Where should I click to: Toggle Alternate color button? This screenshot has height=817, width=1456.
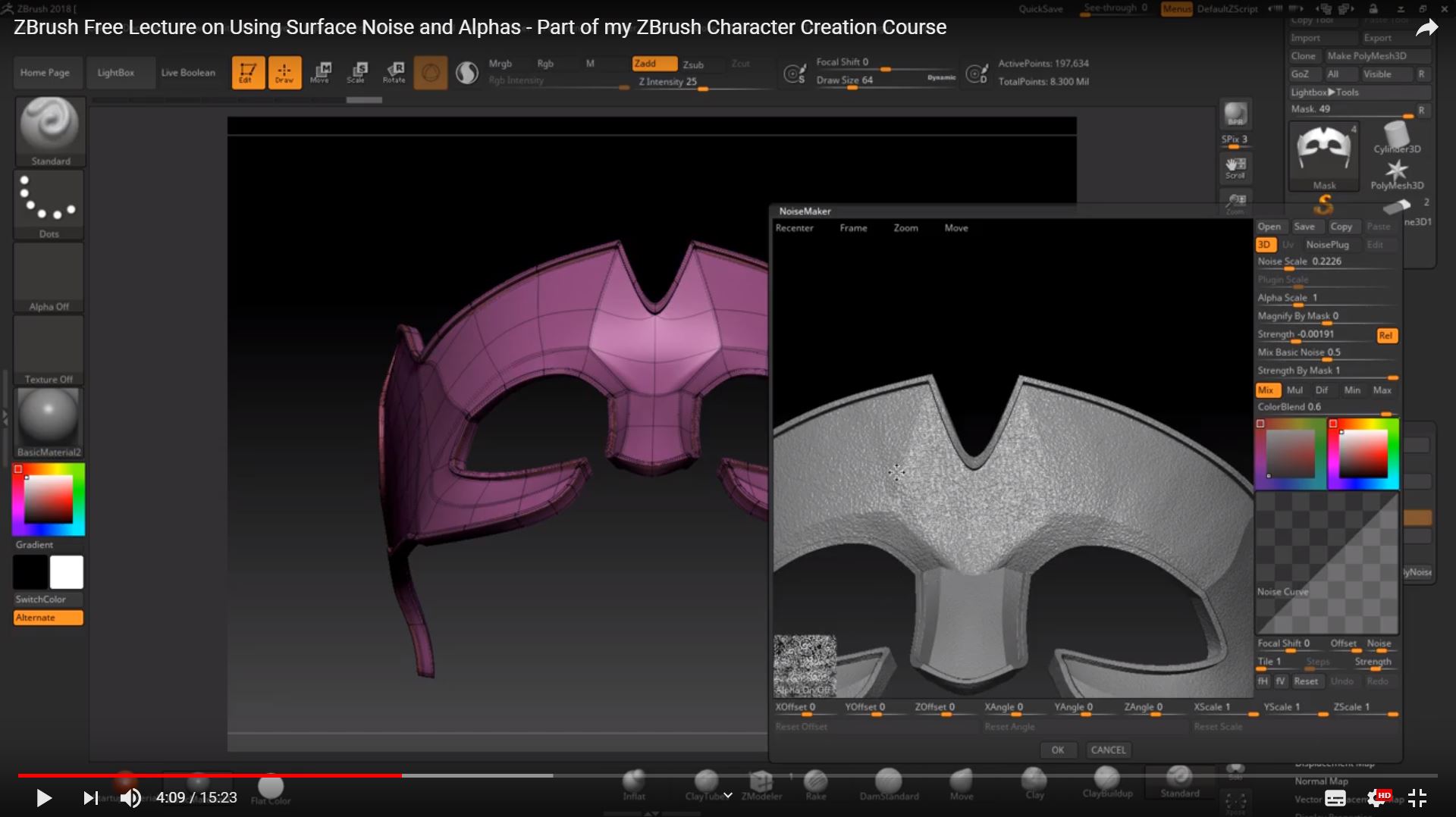(x=48, y=618)
